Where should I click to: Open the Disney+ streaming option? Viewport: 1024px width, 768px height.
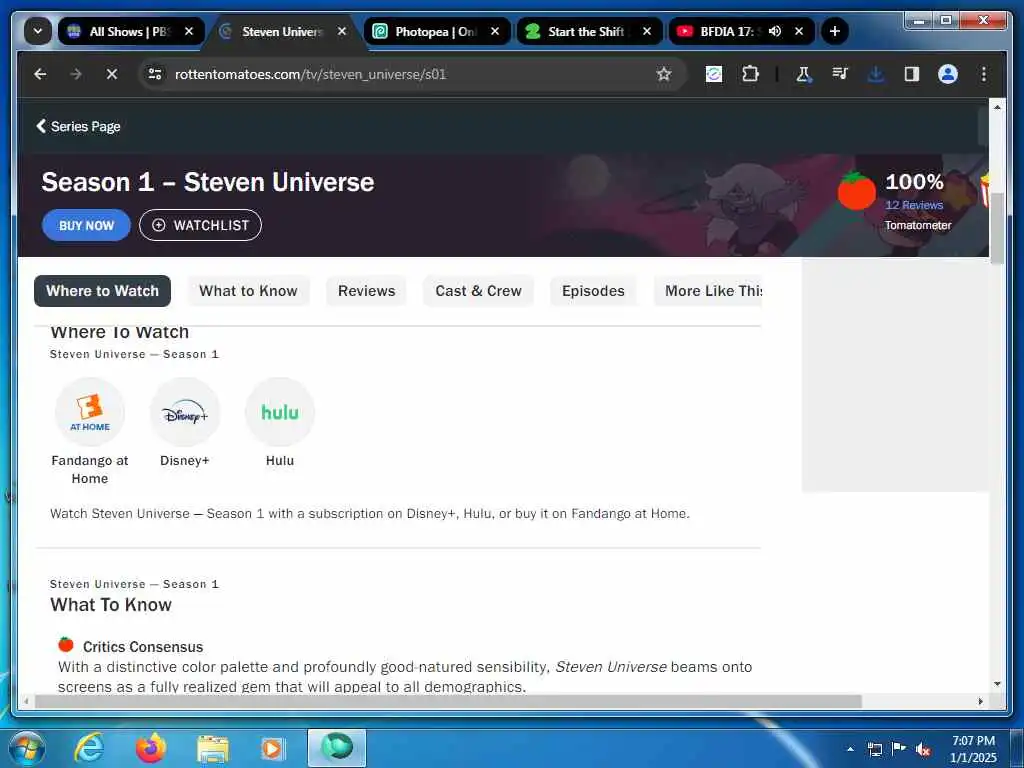tap(185, 423)
